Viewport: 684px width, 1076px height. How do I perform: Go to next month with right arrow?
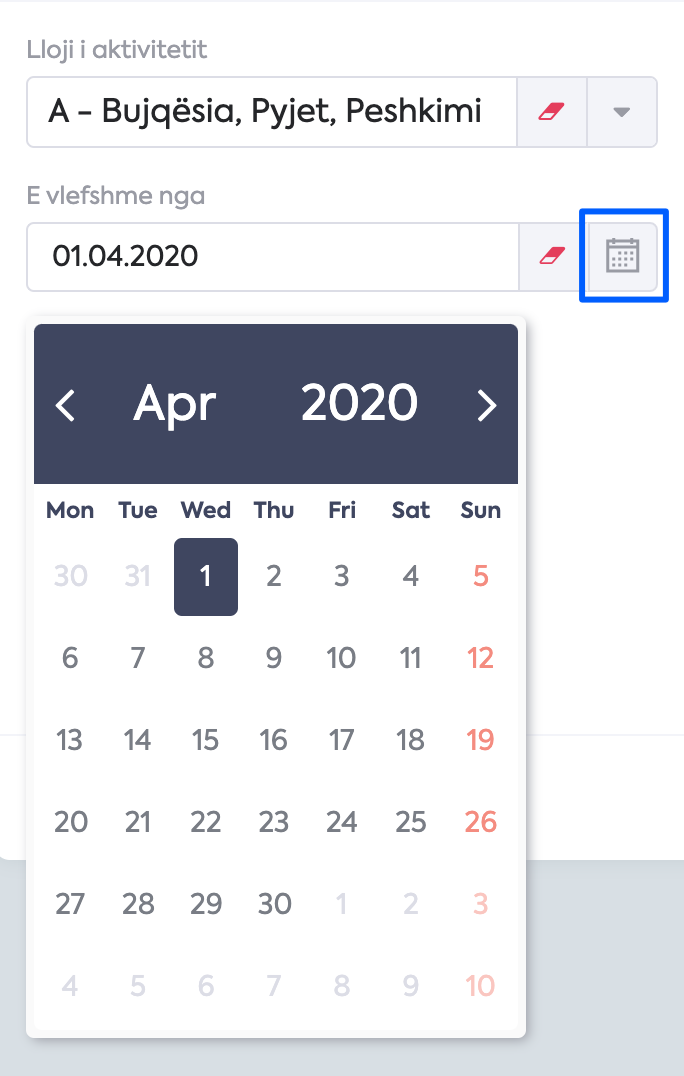(486, 405)
